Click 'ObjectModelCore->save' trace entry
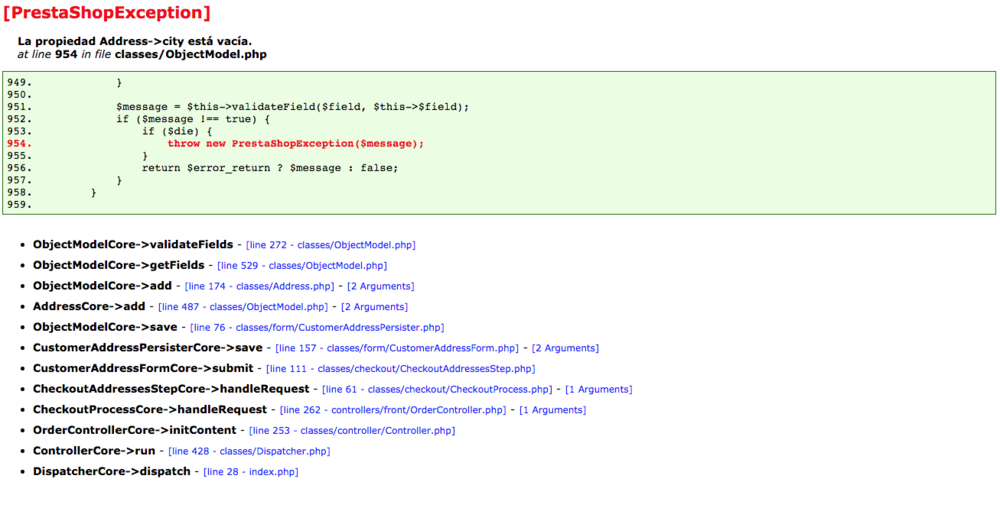 [x=105, y=327]
